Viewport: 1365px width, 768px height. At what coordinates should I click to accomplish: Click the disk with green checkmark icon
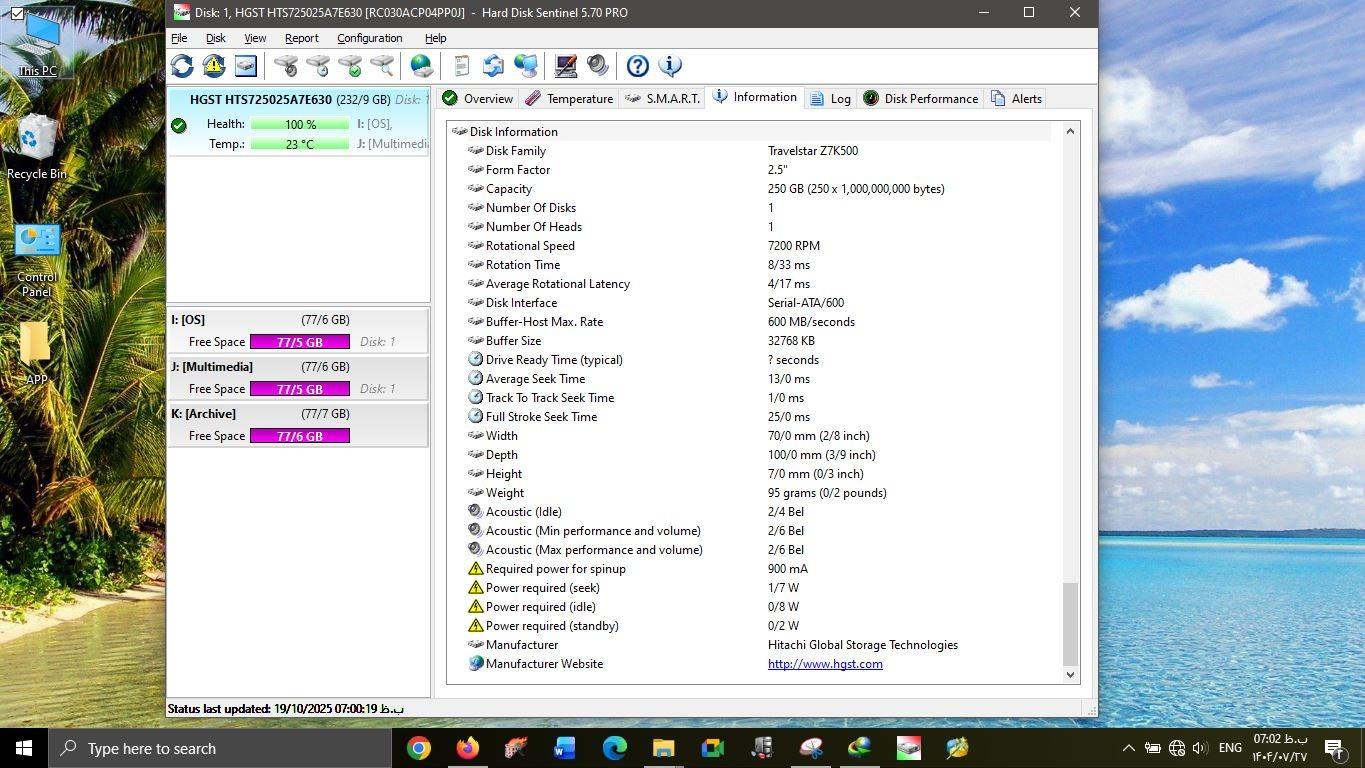(350, 66)
